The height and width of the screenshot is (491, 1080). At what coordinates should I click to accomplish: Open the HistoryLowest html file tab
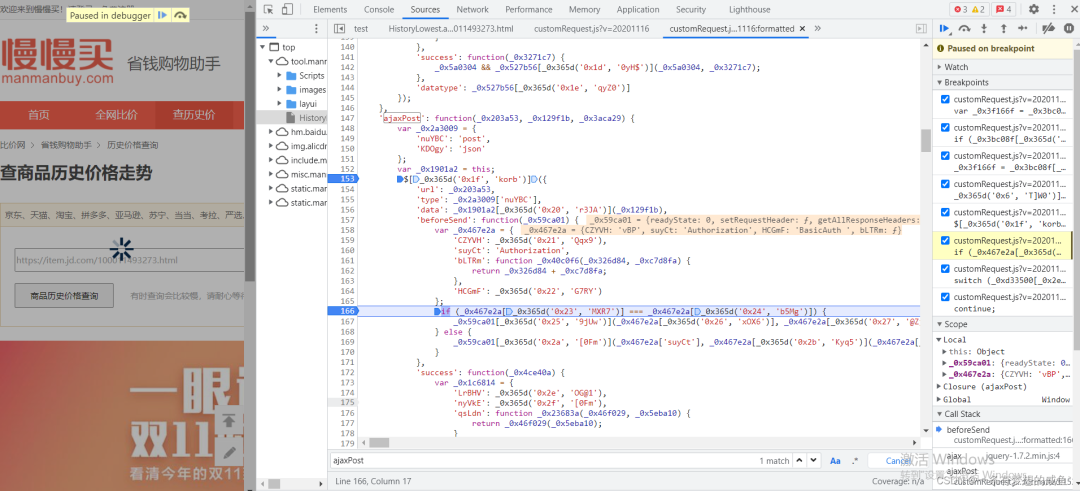point(450,29)
